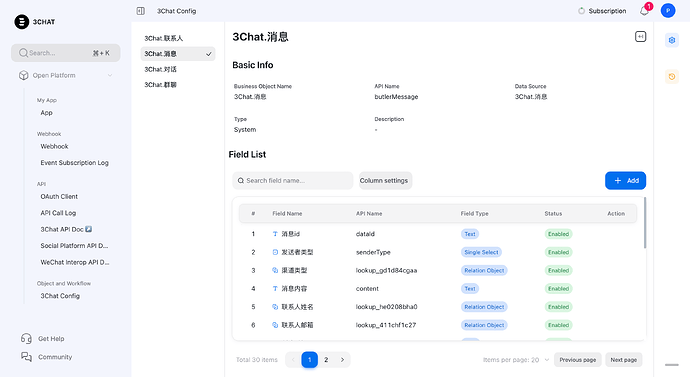690x377 pixels.
Task: Click the Subscription status icon
Action: [x=581, y=11]
